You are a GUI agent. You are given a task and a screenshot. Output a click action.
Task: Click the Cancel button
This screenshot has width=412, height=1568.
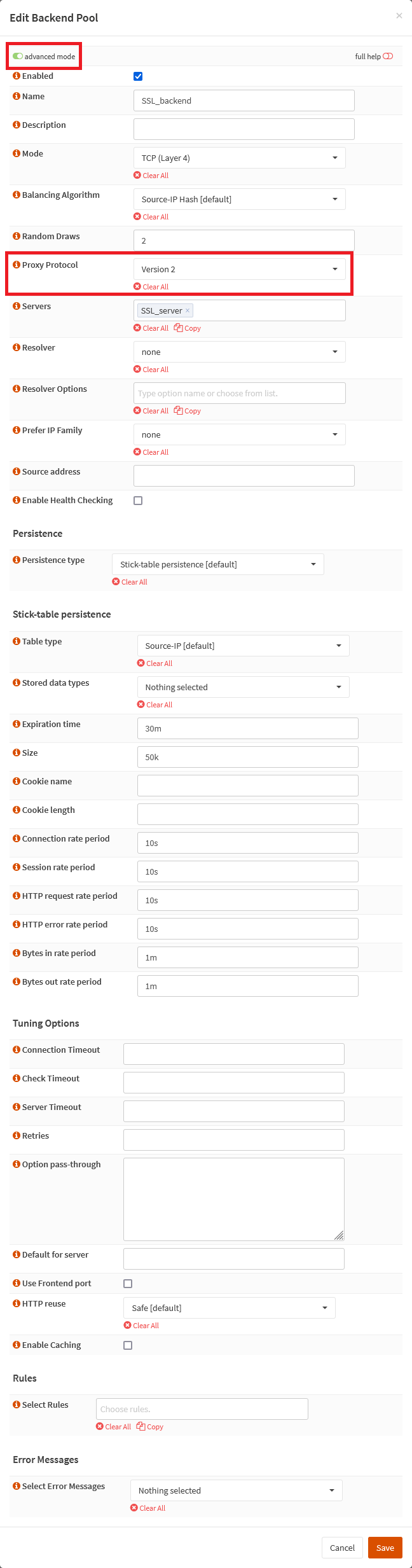coord(342,1548)
